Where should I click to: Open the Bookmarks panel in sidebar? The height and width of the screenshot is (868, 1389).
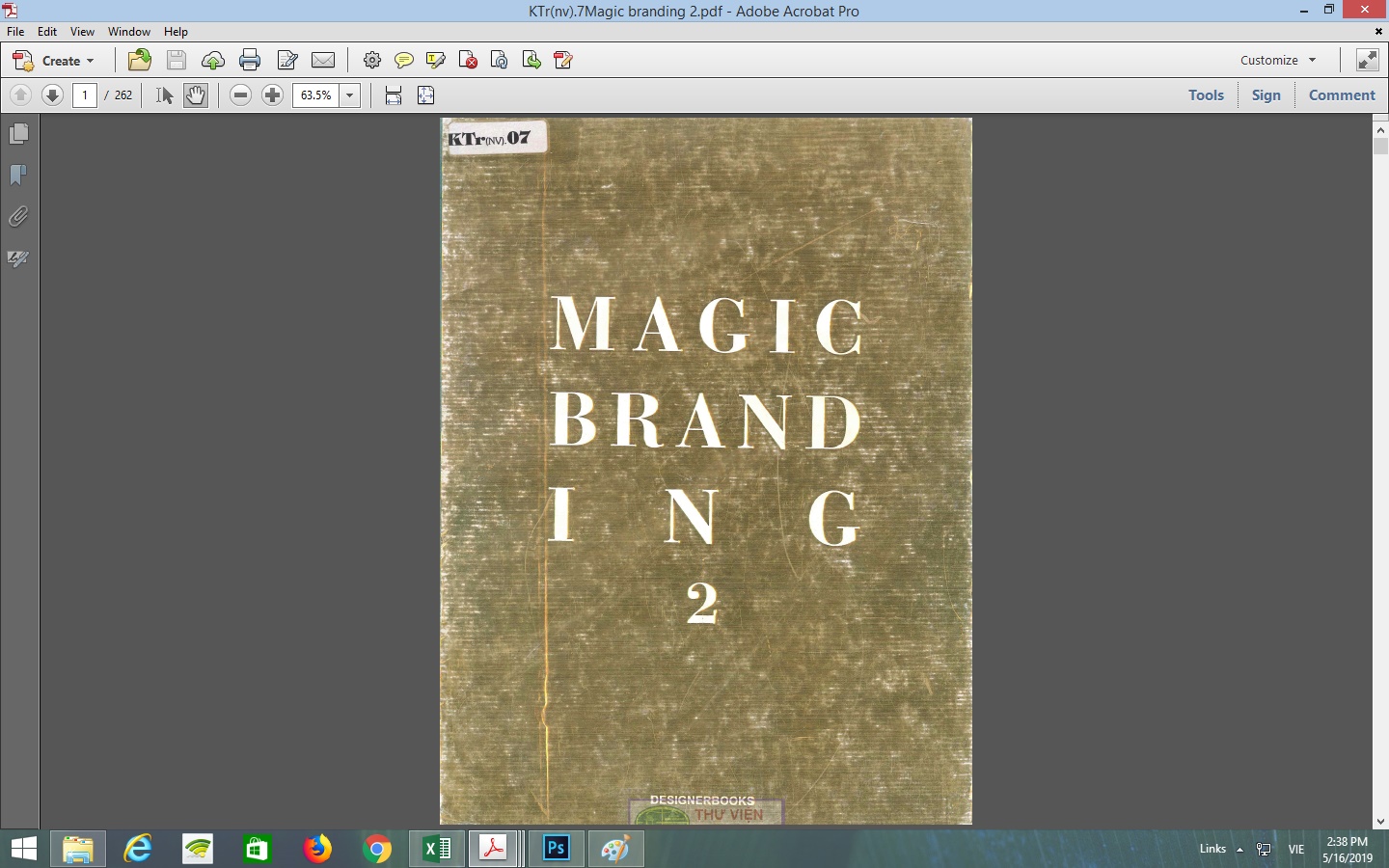tap(18, 176)
